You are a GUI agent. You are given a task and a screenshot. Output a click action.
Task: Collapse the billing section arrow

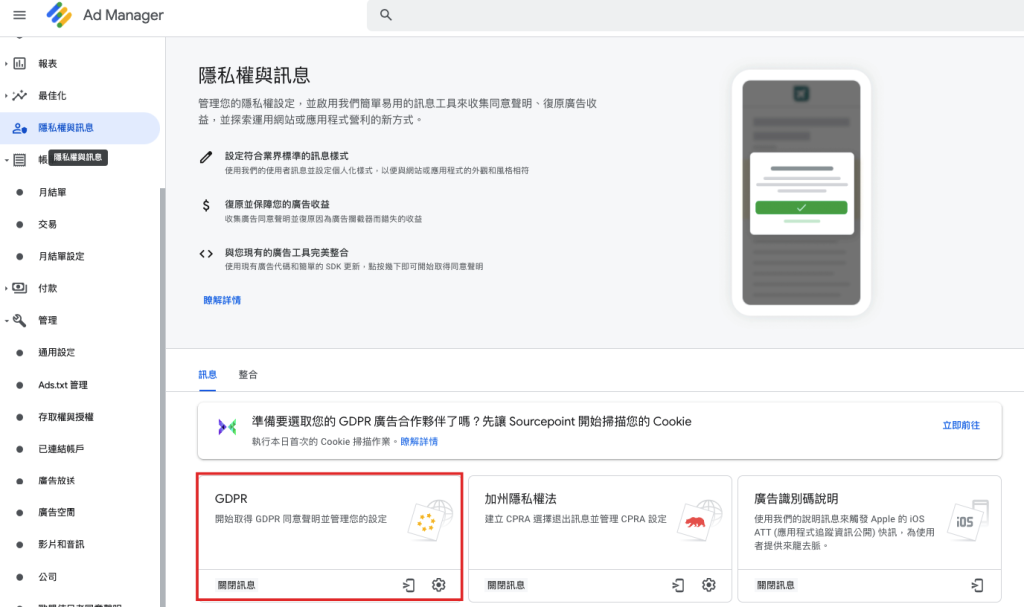pyautogui.click(x=7, y=160)
